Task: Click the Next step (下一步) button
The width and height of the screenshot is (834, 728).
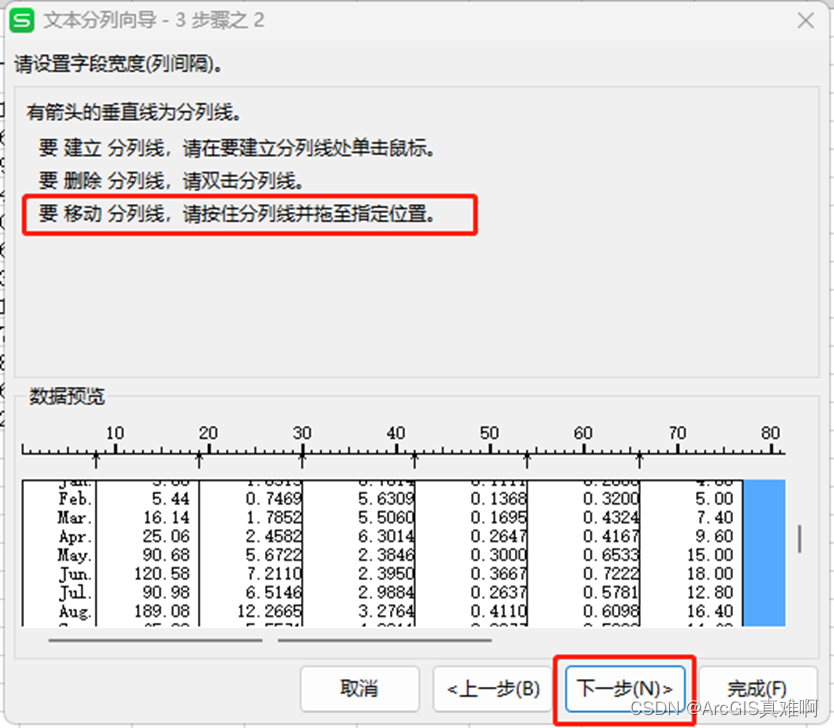Action: (625, 689)
